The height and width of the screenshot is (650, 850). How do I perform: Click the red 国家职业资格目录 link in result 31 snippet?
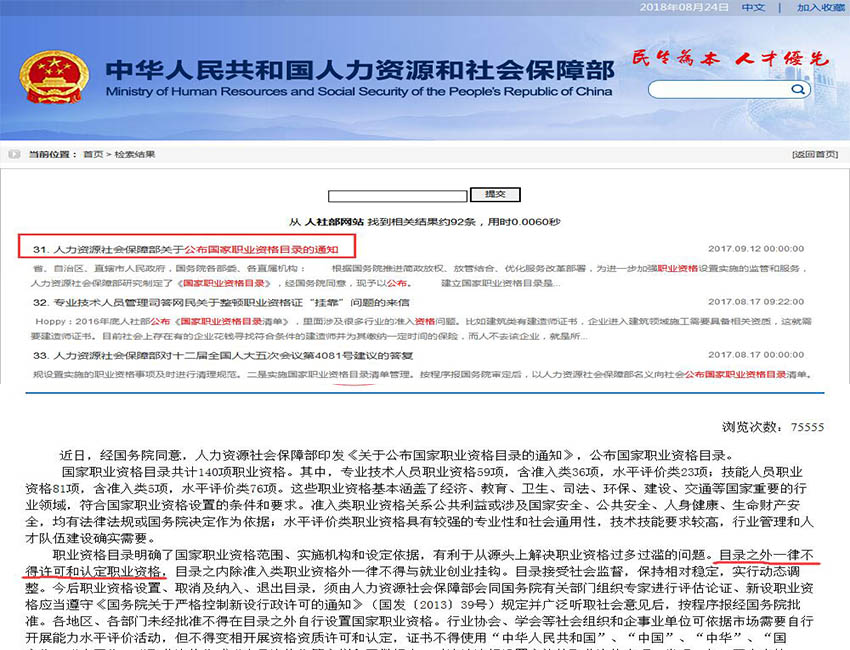[x=224, y=284]
